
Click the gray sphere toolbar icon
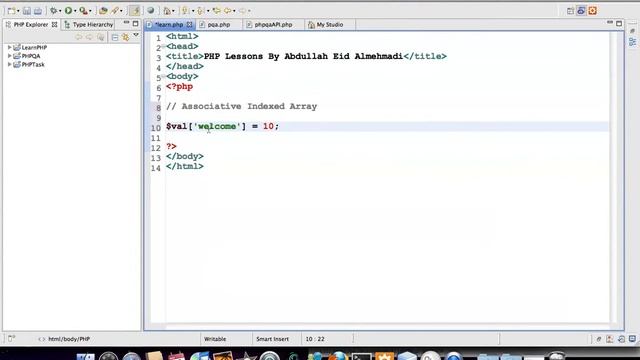tap(151, 11)
